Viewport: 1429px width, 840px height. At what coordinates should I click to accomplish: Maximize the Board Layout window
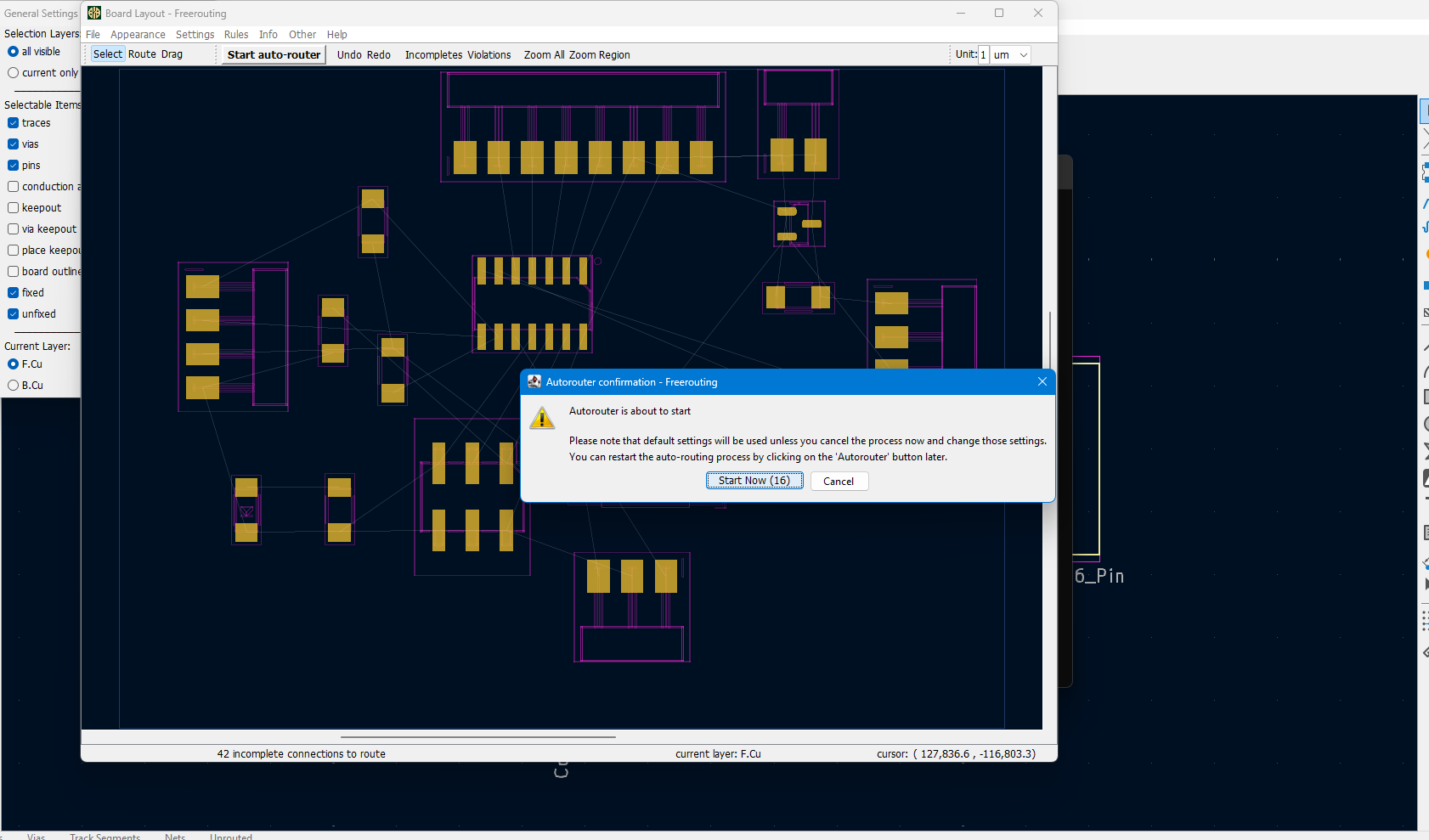tap(999, 13)
